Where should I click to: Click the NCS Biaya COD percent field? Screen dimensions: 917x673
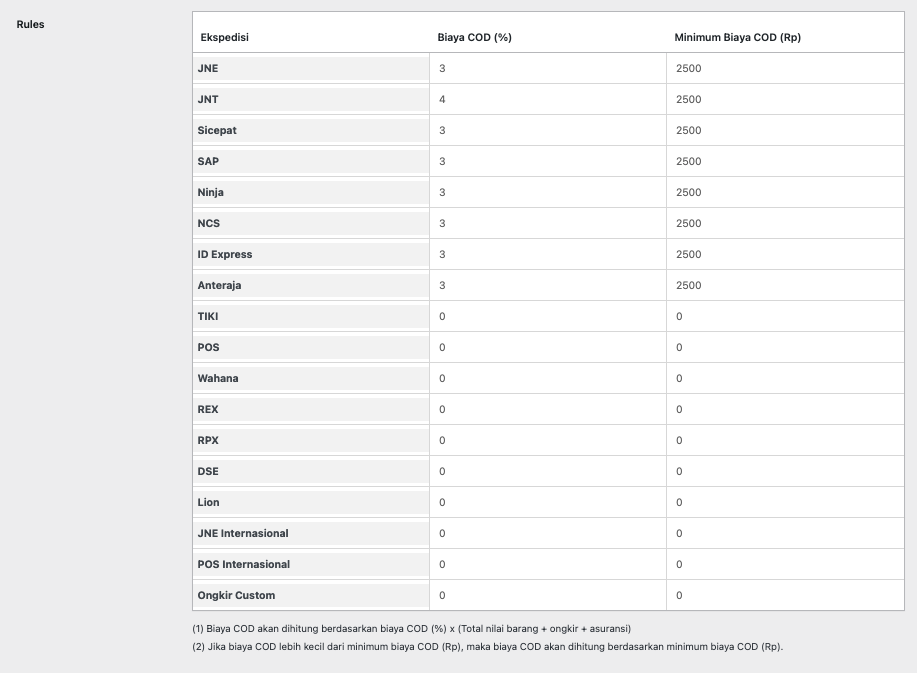click(x=547, y=223)
